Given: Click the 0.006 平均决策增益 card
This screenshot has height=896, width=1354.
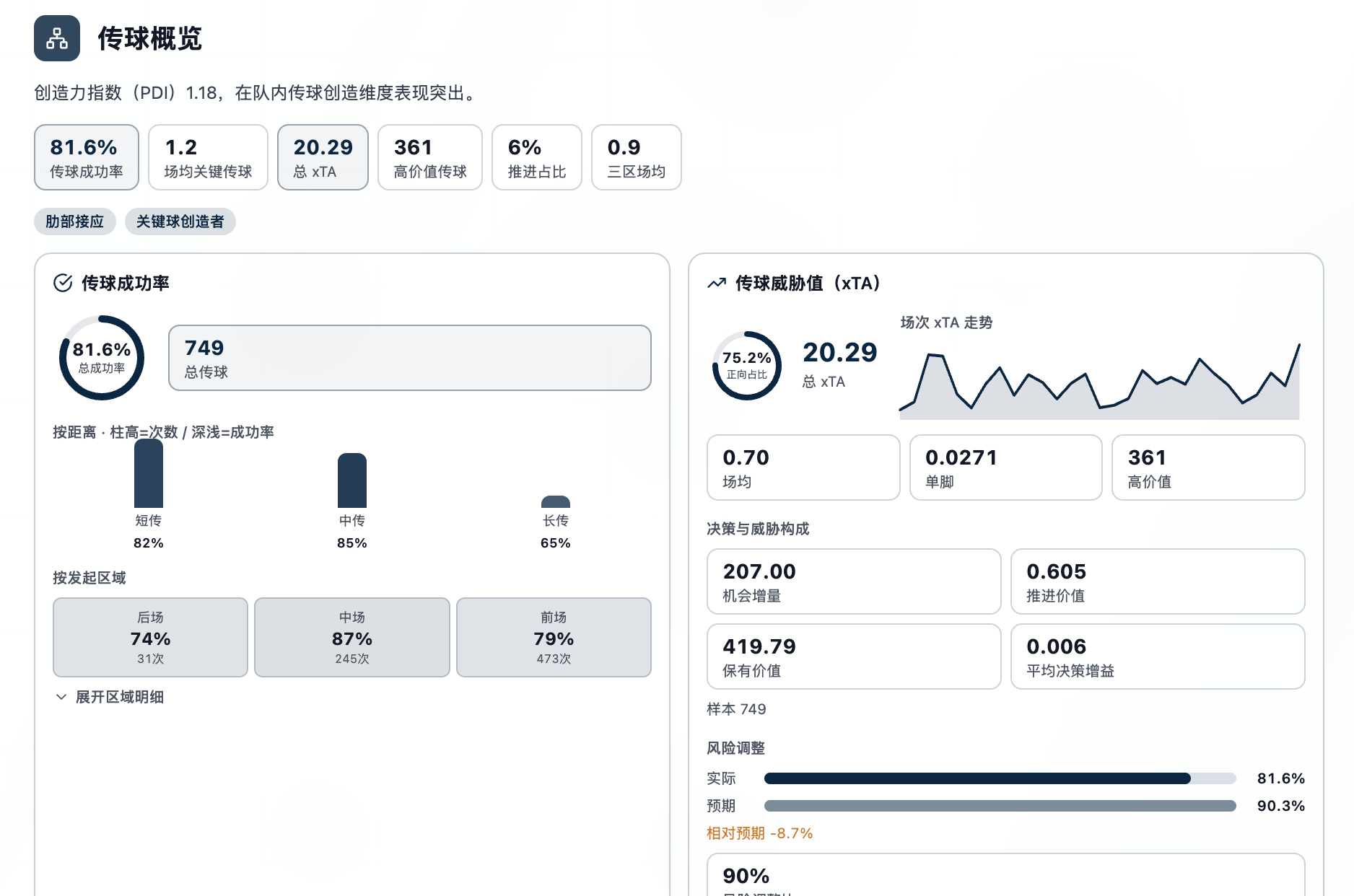Looking at the screenshot, I should pyautogui.click(x=1158, y=656).
